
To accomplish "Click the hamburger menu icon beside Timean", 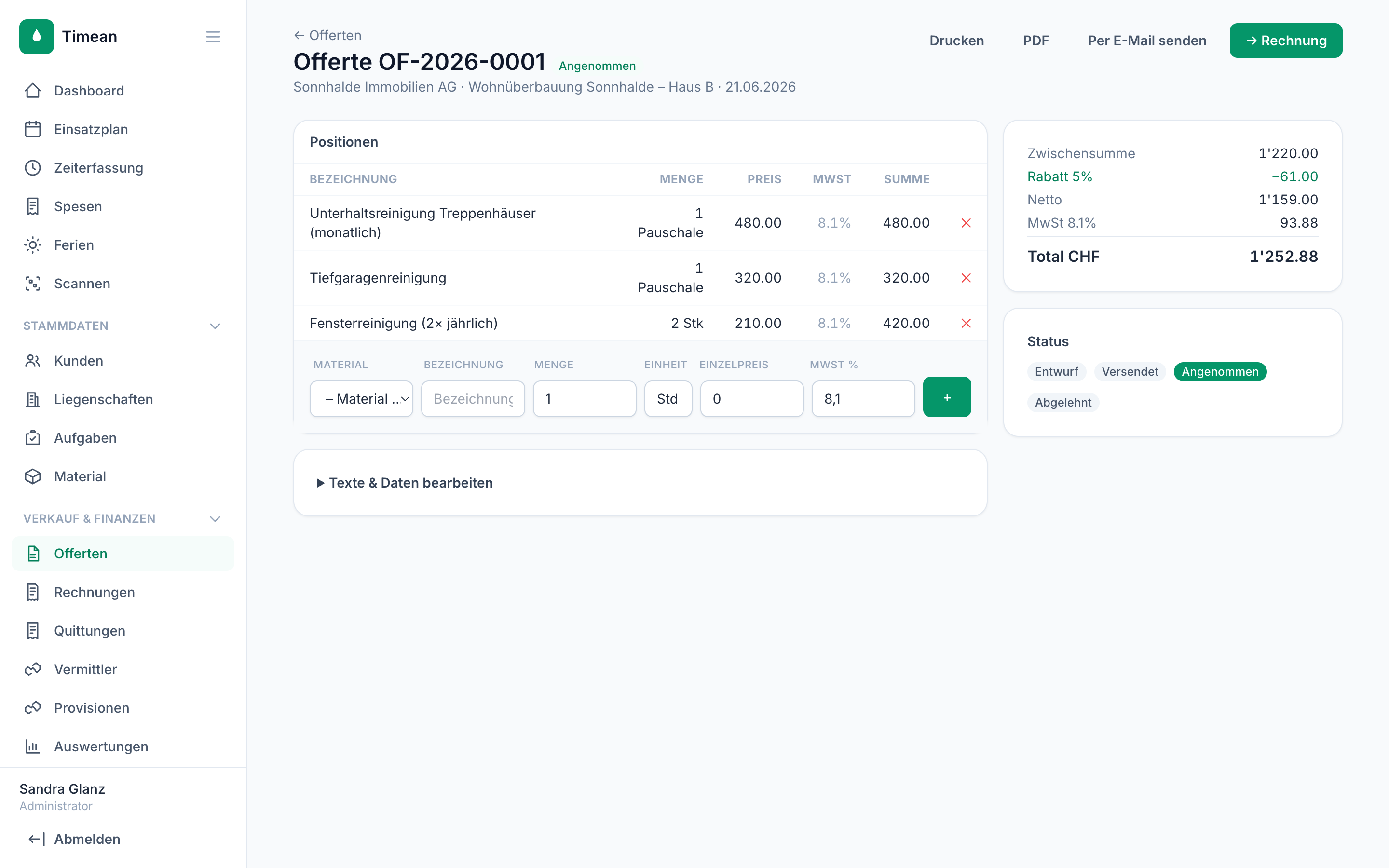I will pos(213,37).
